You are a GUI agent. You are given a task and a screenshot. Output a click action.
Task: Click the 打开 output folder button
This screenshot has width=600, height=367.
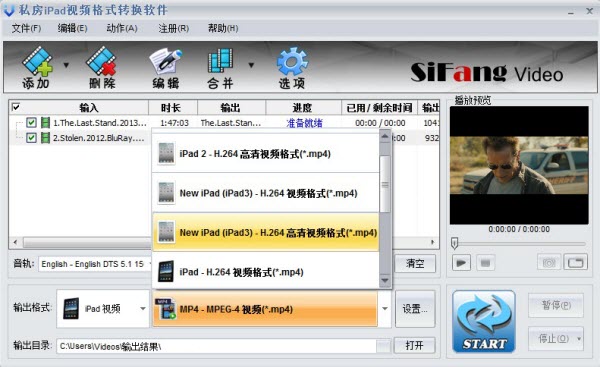414,346
